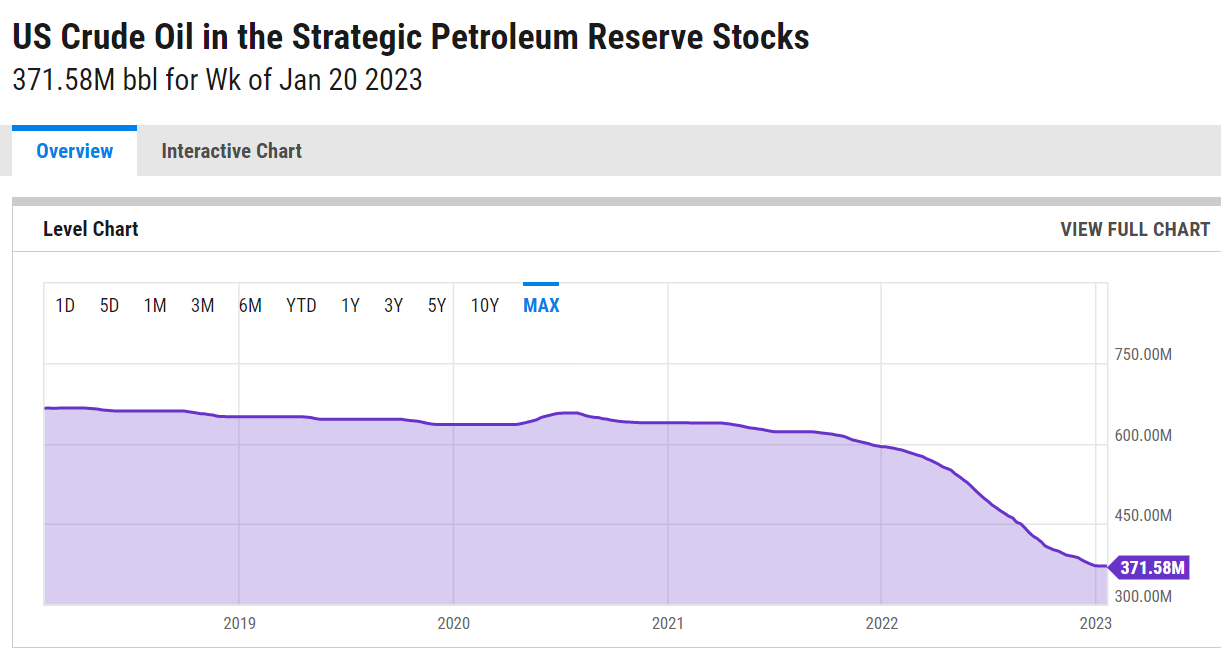
Task: Change chart range to 5Y
Action: 437,305
